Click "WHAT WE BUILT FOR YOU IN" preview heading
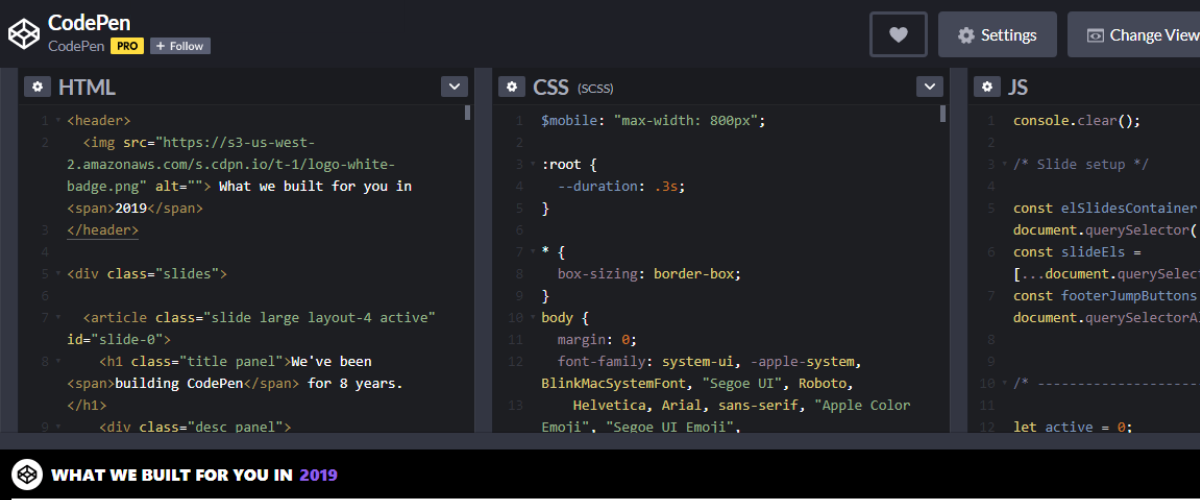Screen dimensions: 1200x500 172,475
